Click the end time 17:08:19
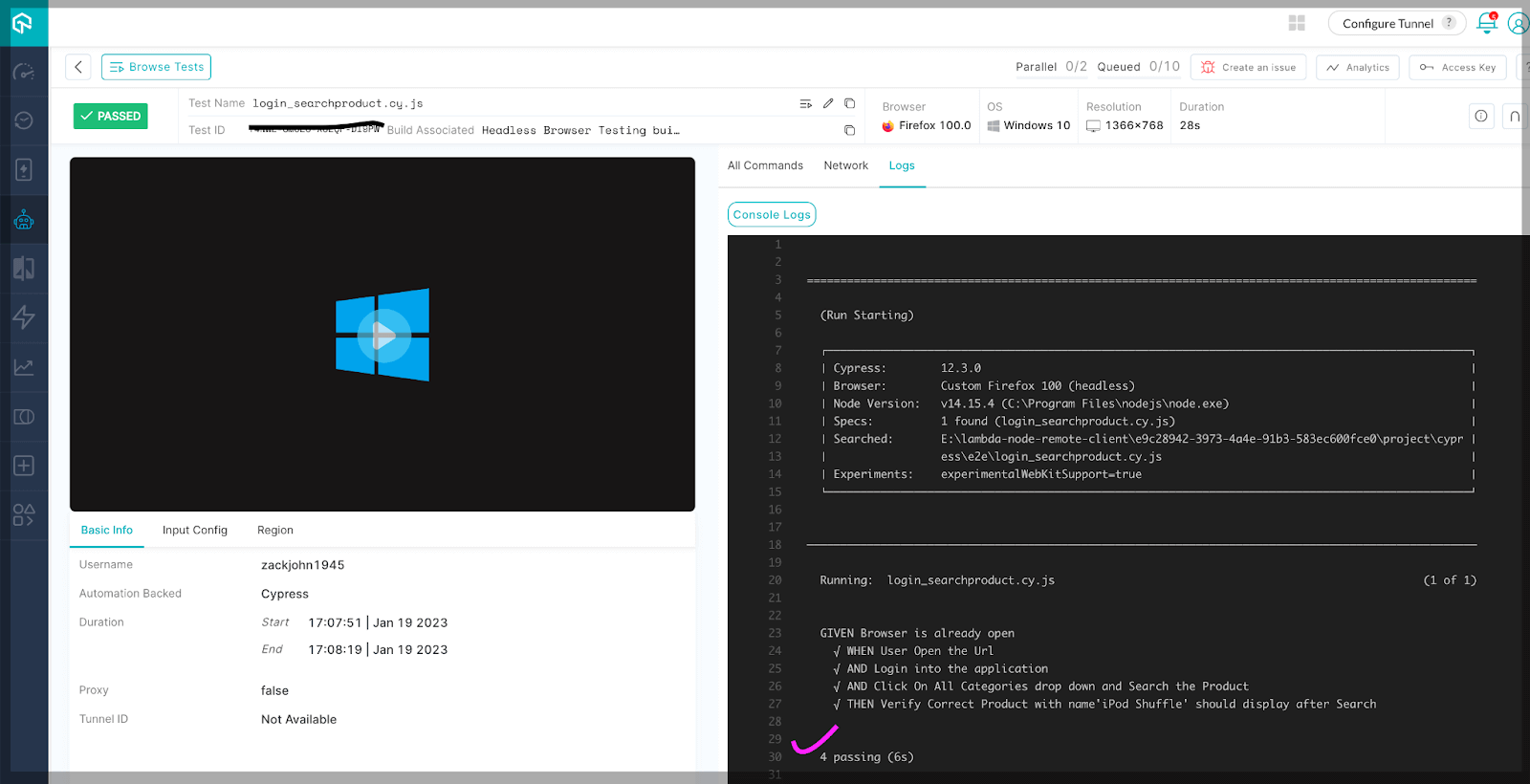 [x=335, y=649]
